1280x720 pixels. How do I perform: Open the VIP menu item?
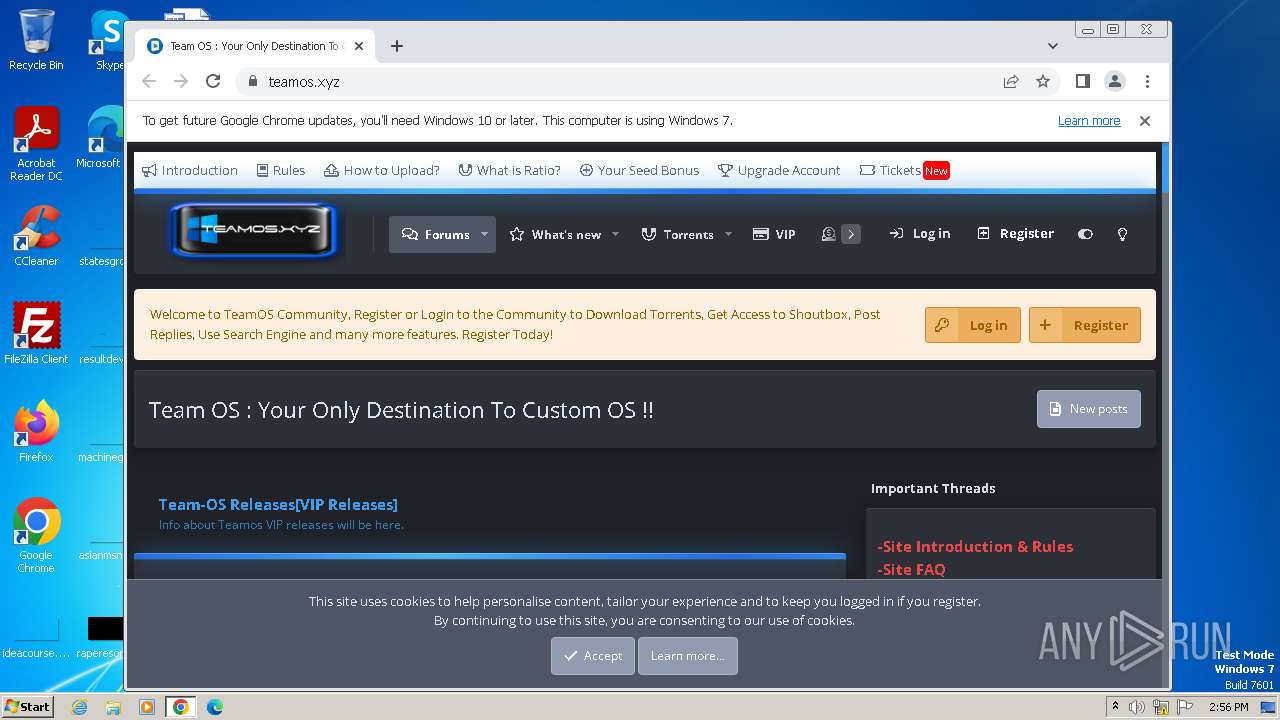coord(774,234)
